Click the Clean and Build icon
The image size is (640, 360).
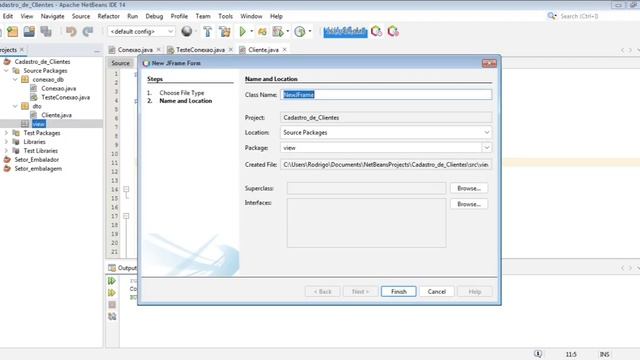(224, 31)
